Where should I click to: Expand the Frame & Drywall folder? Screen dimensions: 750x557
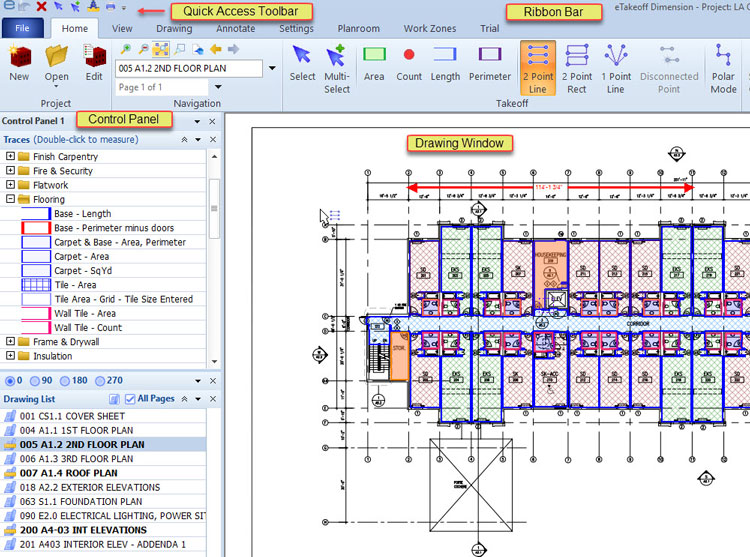pyautogui.click(x=11, y=341)
